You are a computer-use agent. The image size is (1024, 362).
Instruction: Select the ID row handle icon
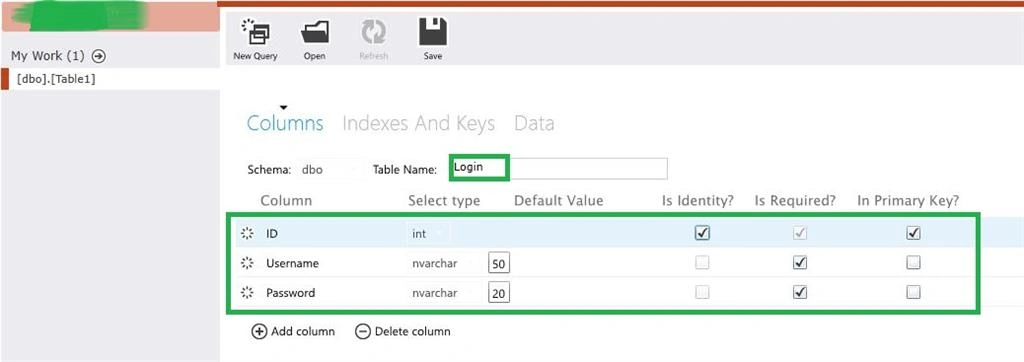click(x=247, y=233)
